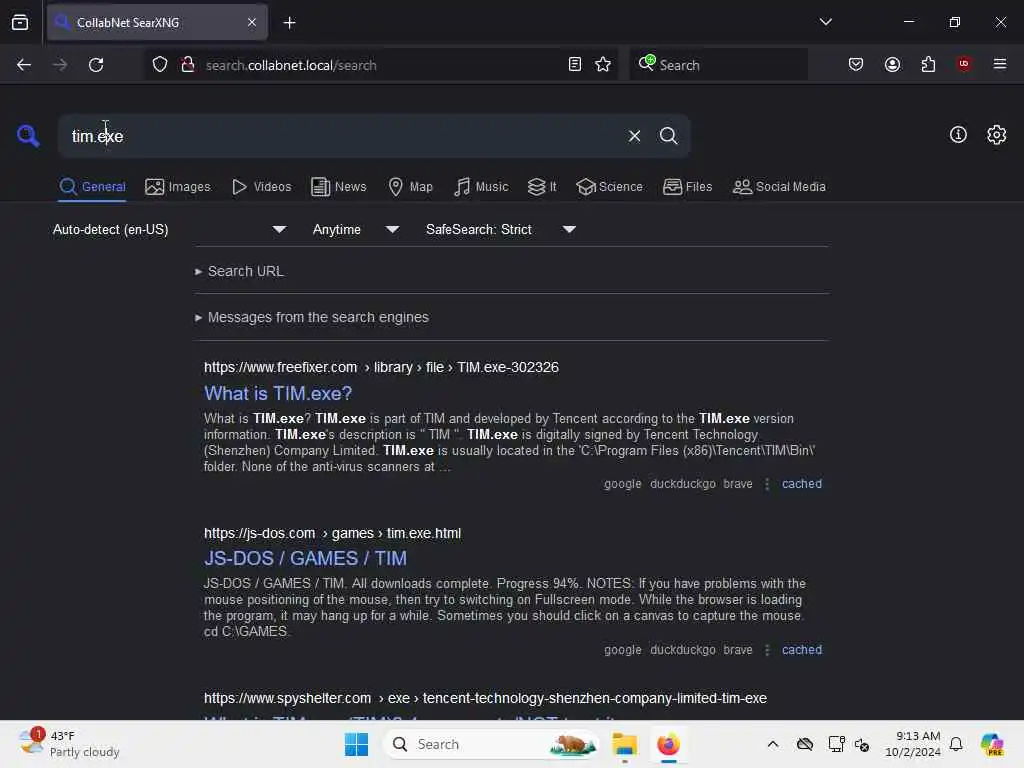Open the Pocket save icon
Screen dimensions: 1024x768
856,65
